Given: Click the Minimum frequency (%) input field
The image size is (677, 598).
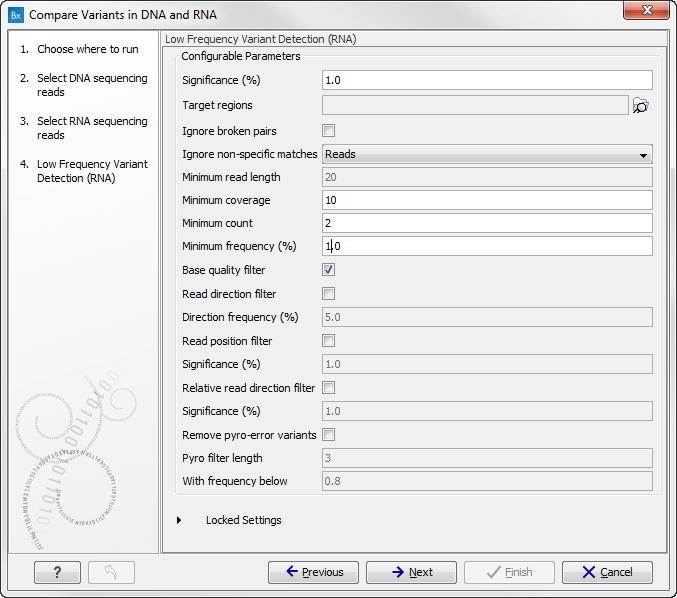Looking at the screenshot, I should [x=487, y=246].
